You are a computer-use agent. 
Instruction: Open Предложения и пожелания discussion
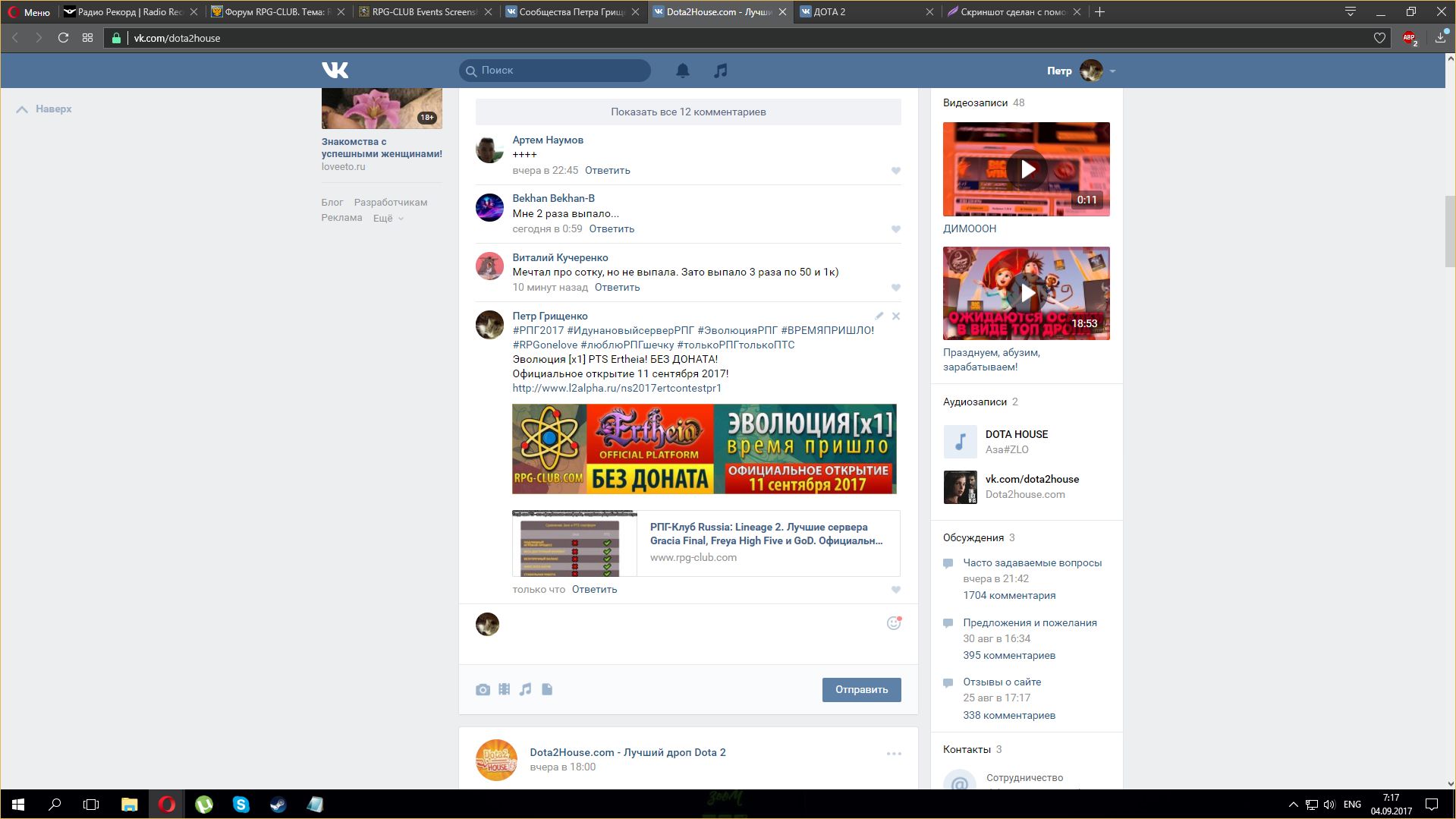pos(1030,623)
